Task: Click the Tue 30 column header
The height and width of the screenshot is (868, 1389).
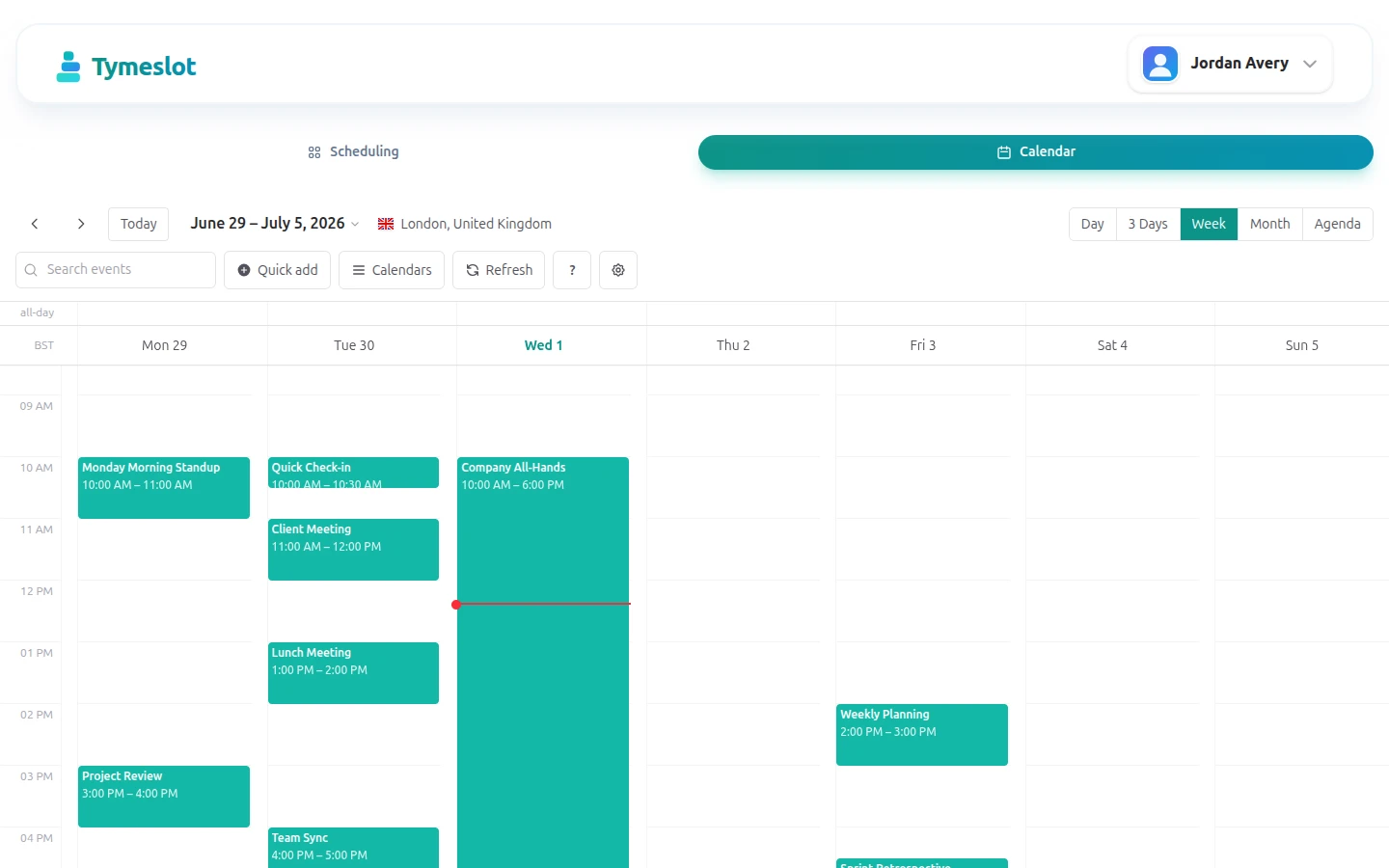Action: point(354,345)
